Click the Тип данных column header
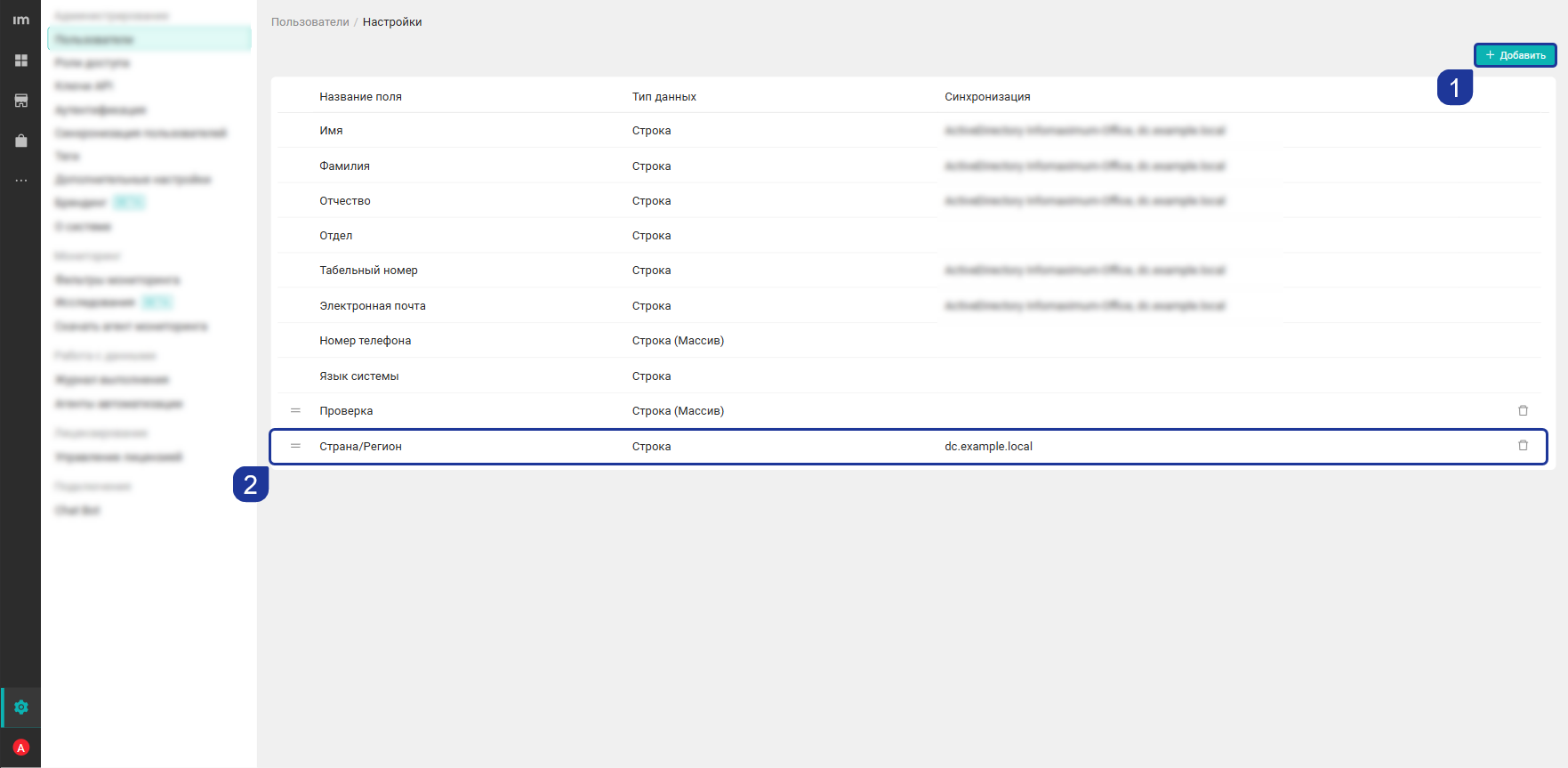 tap(664, 97)
